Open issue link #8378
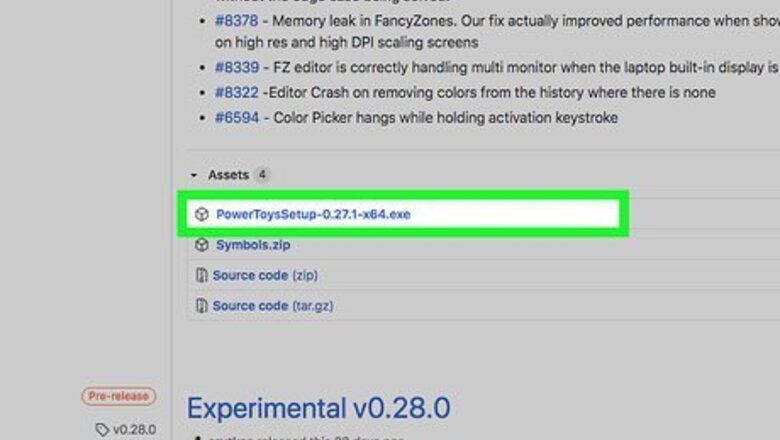The image size is (780, 440). (236, 21)
